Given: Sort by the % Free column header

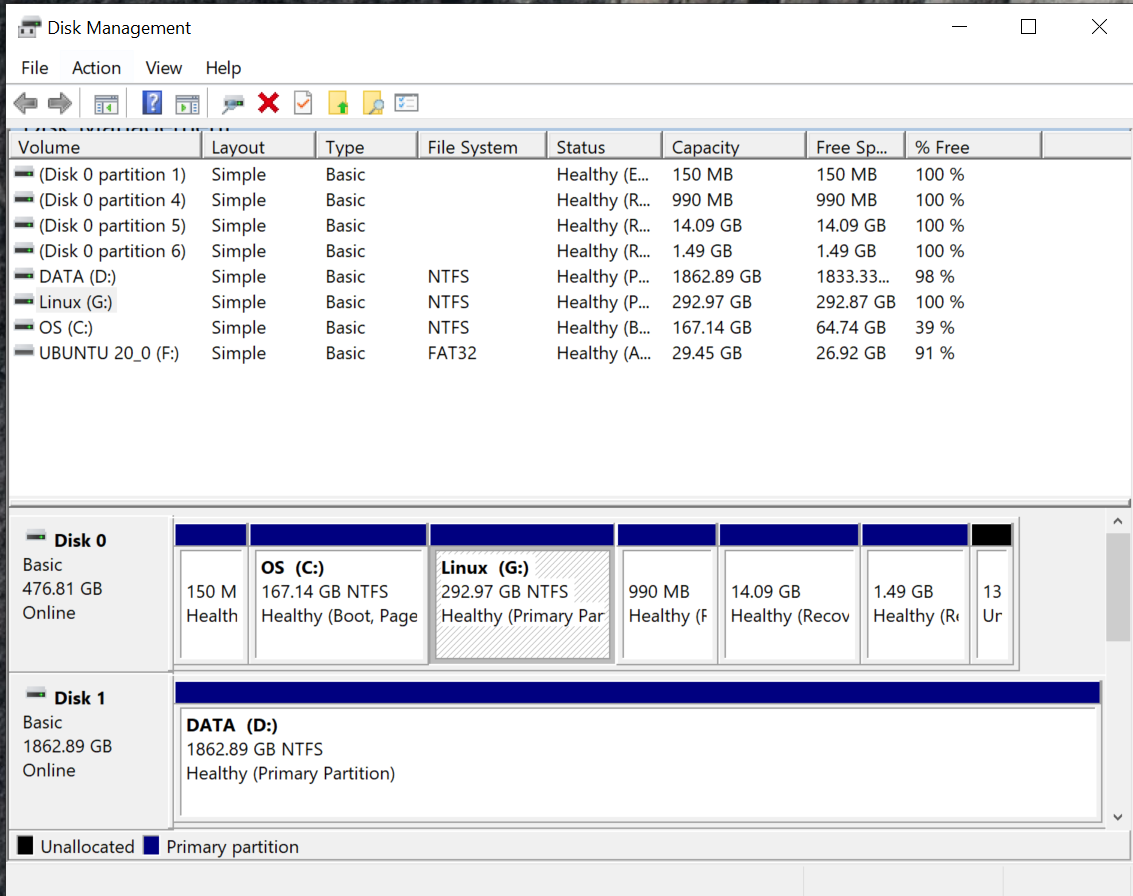Looking at the screenshot, I should coord(974,147).
